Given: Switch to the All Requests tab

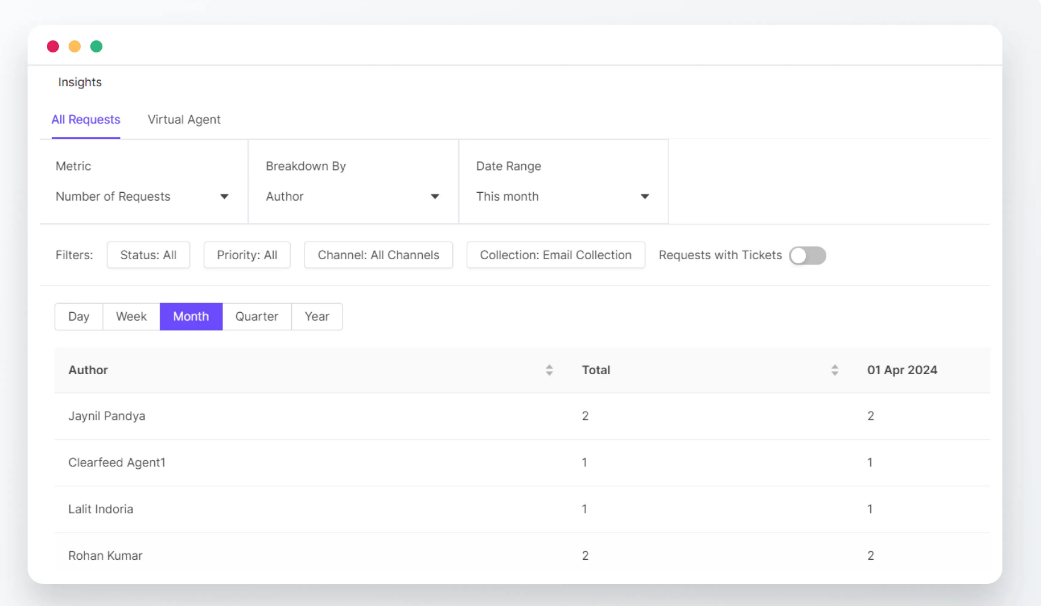Looking at the screenshot, I should 86,120.
